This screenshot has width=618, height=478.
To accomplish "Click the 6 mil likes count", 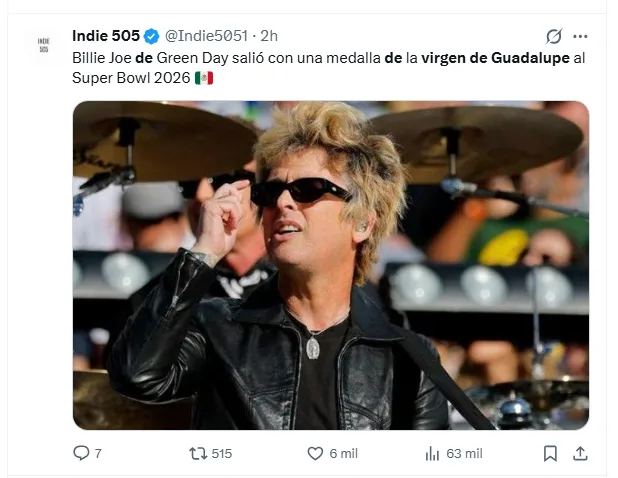I will pyautogui.click(x=343, y=453).
